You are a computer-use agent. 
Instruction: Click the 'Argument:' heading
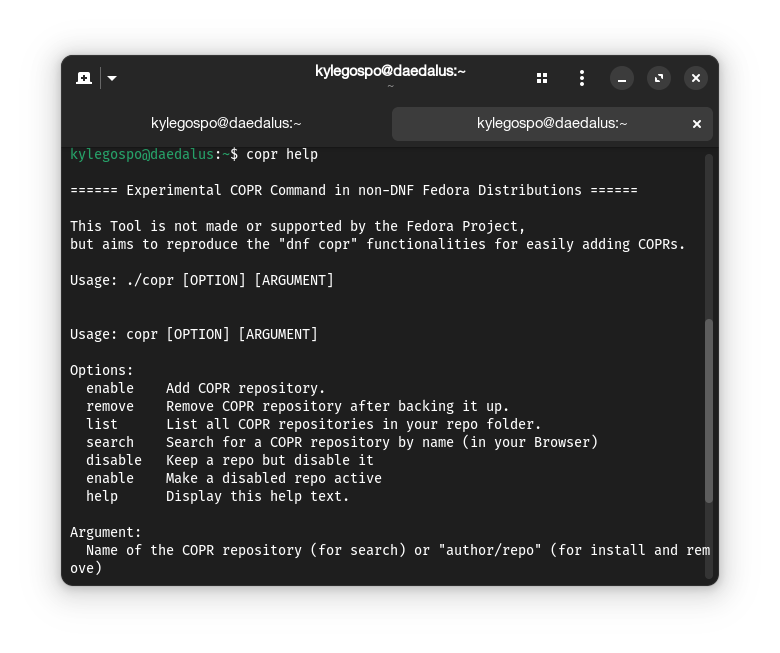[x=105, y=533]
